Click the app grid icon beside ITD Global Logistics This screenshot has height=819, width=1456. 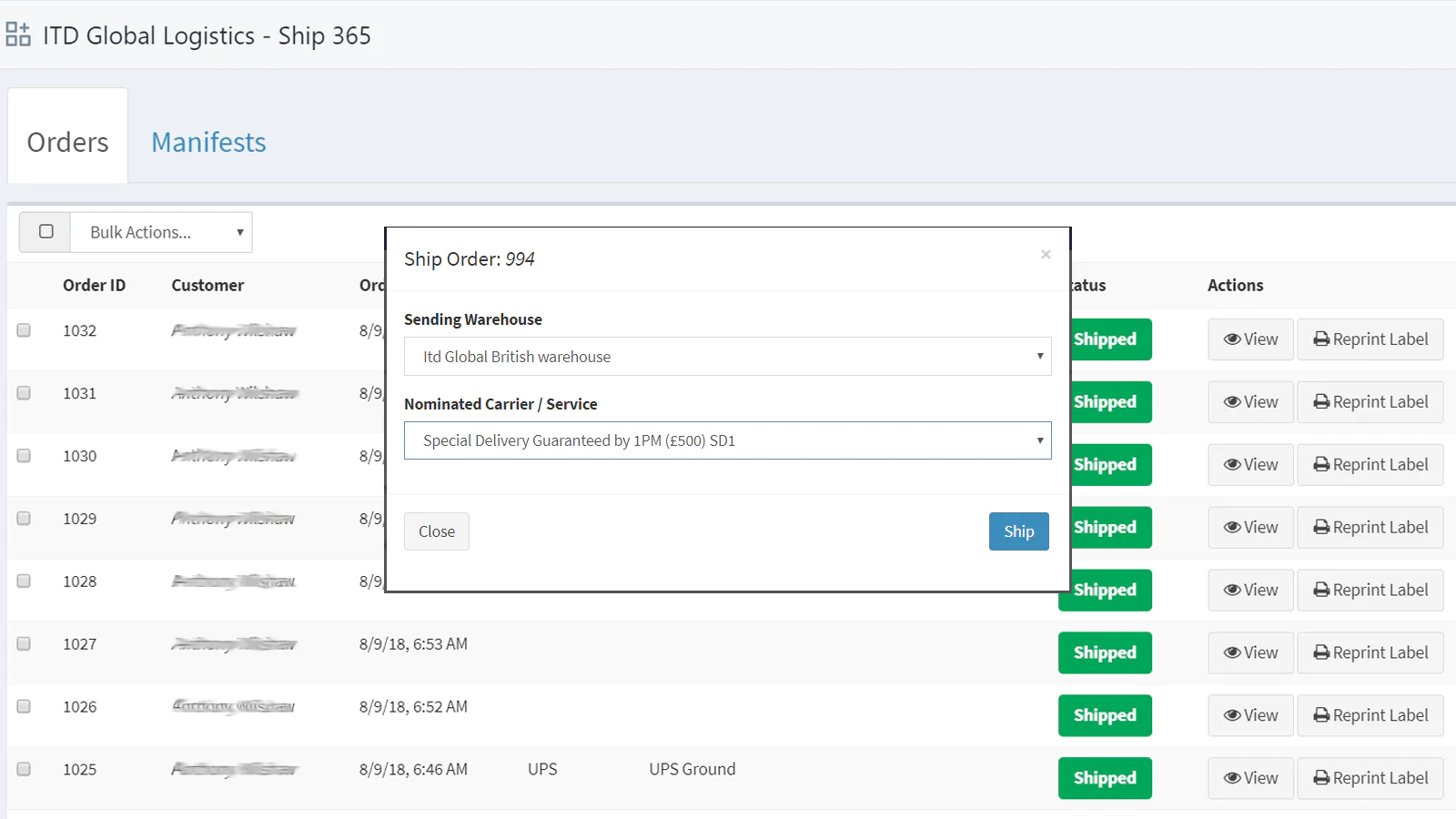click(18, 35)
